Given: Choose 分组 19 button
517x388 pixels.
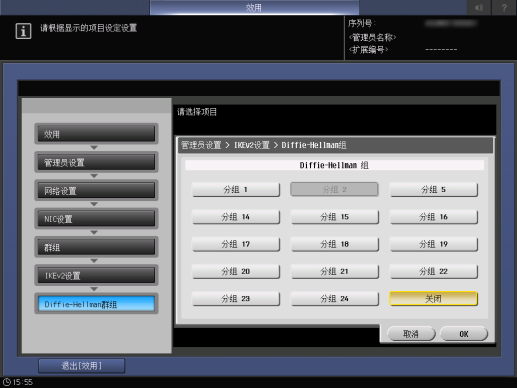Looking at the screenshot, I should click(433, 244).
